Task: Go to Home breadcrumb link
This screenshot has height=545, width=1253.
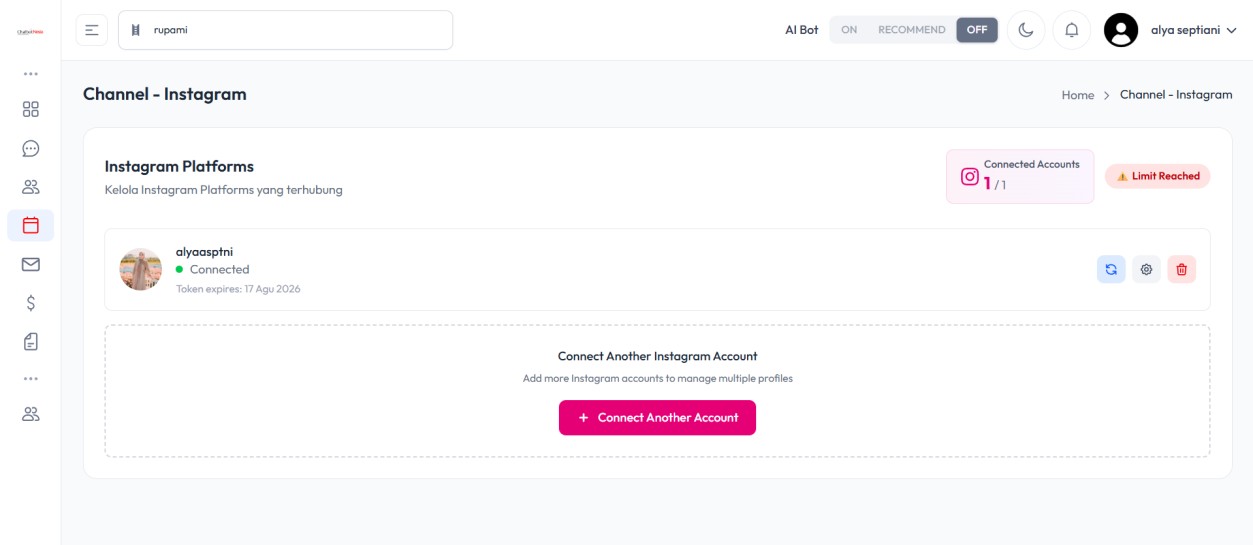Action: pos(1078,95)
